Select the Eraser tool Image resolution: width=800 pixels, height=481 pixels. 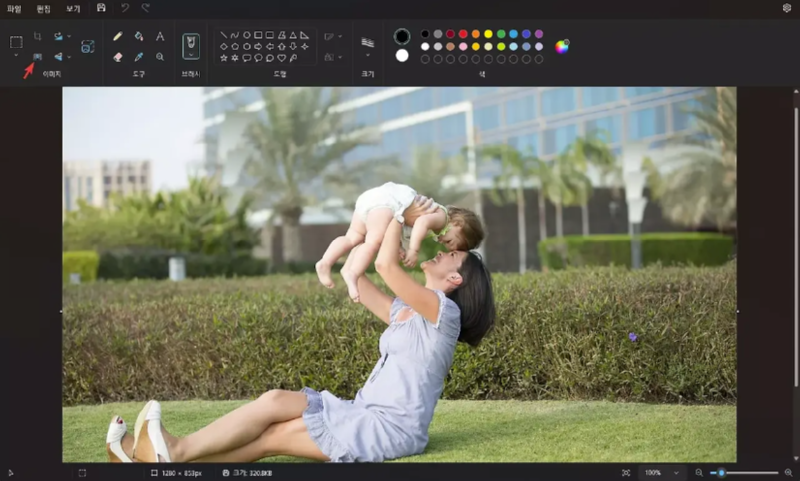118,57
